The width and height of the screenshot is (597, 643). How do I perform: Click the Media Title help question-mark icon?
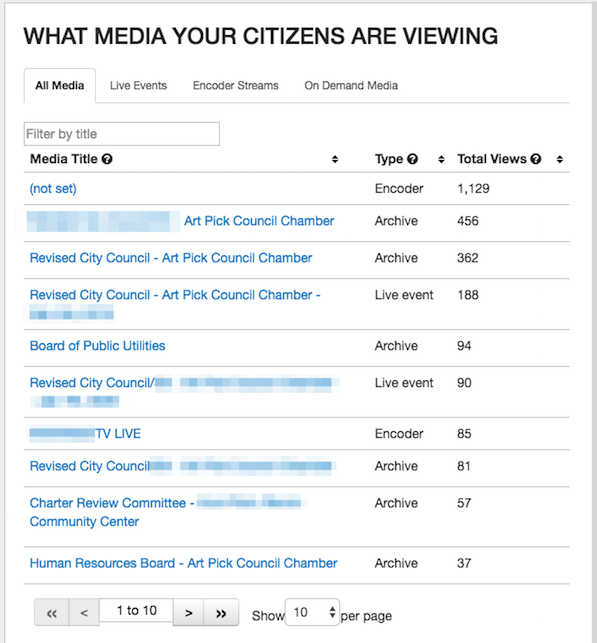(x=107, y=159)
